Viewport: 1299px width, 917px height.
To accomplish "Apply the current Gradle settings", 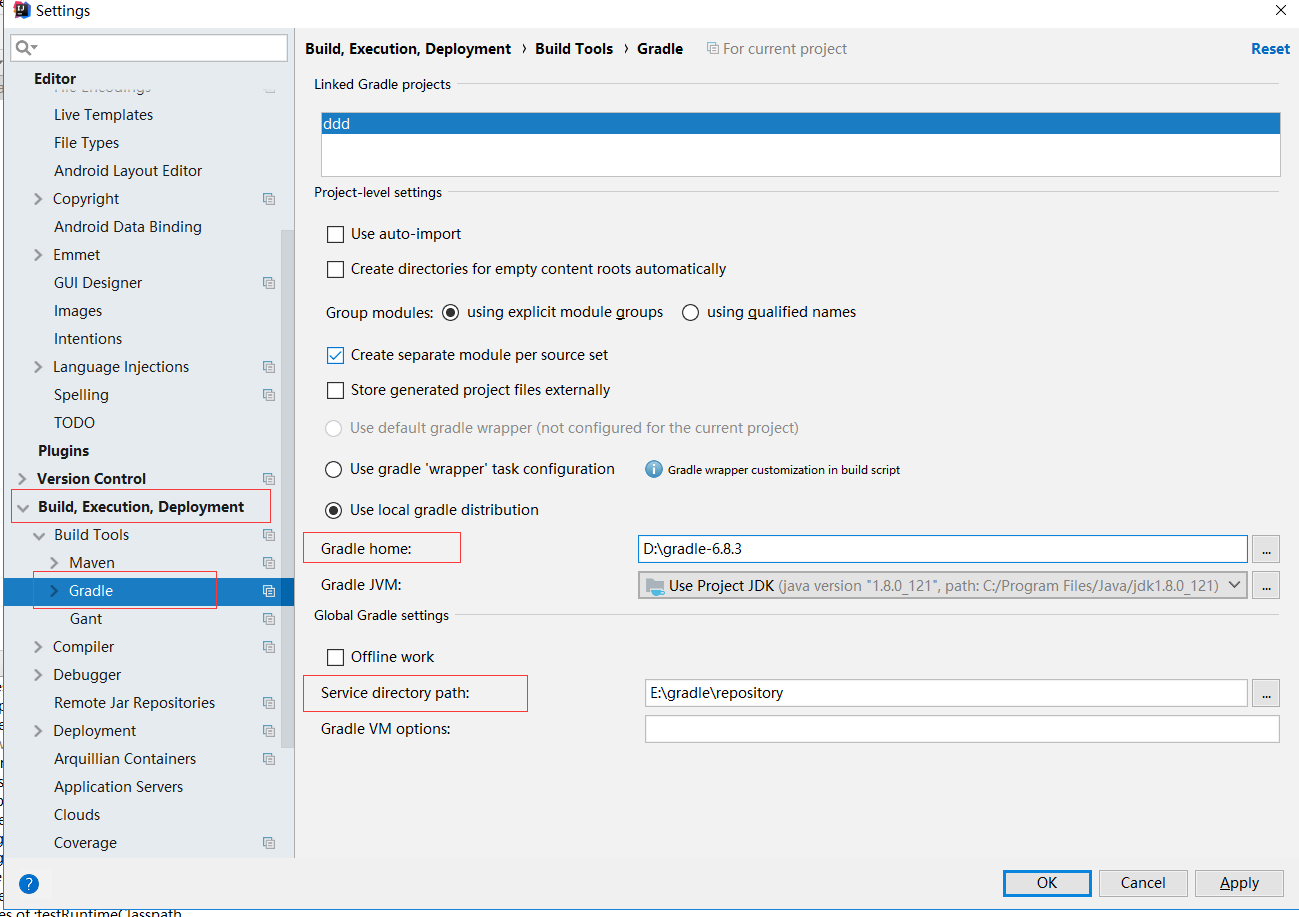I will click(x=1239, y=883).
